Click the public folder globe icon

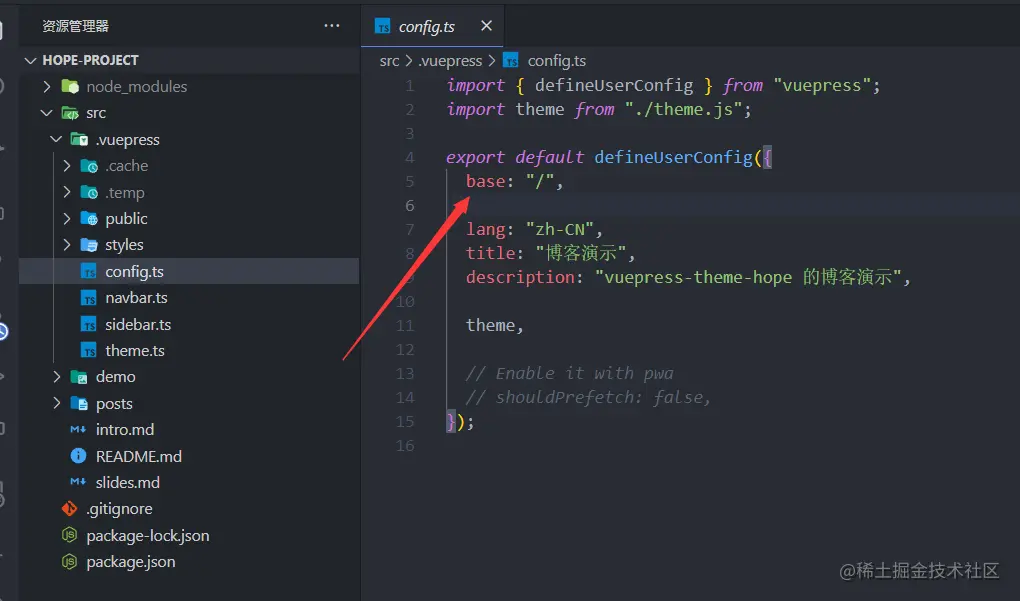89,219
